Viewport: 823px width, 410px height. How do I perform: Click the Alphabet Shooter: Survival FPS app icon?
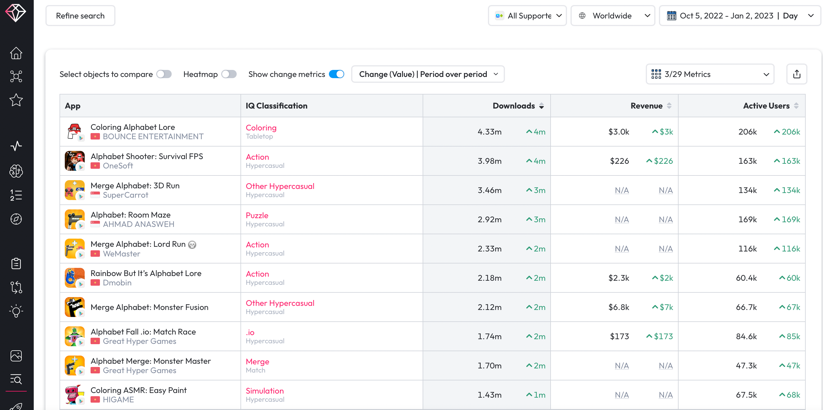pos(75,161)
